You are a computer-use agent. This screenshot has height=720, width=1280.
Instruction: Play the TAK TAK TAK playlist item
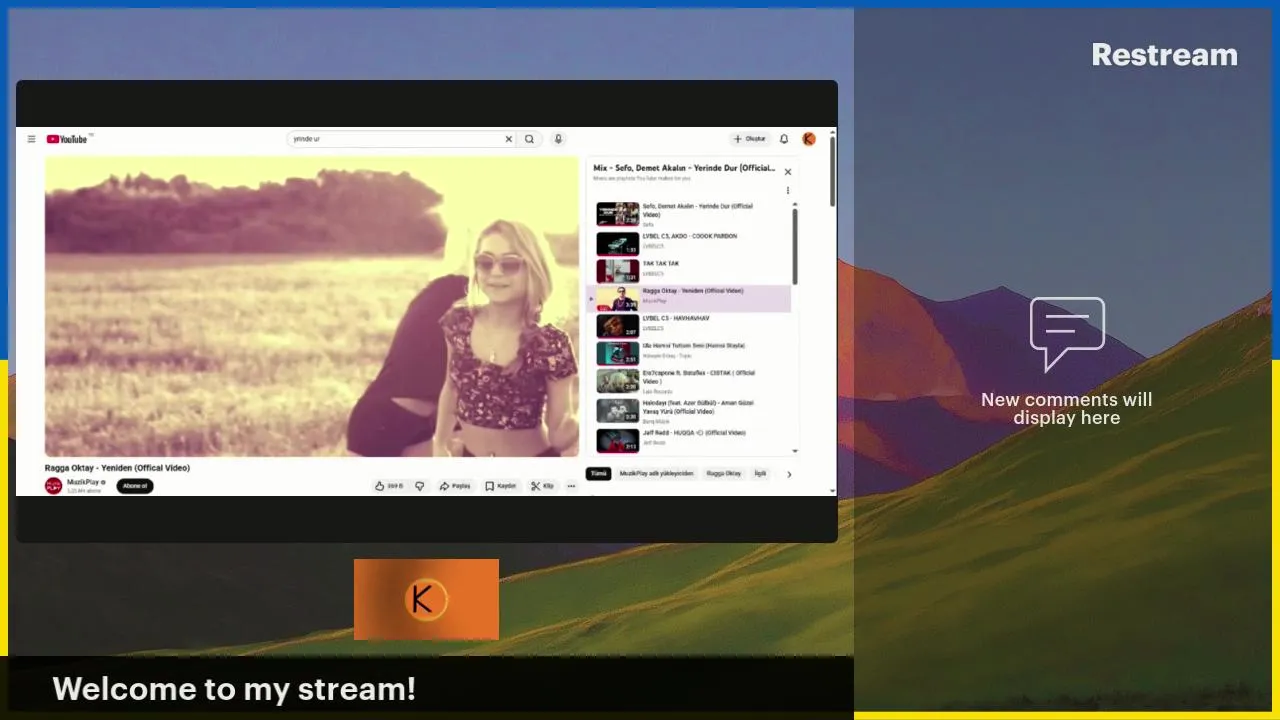coord(690,271)
